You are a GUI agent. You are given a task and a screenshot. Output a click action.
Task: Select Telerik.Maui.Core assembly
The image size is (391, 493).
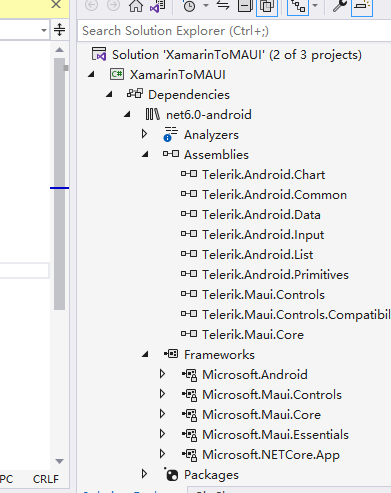pos(253,335)
